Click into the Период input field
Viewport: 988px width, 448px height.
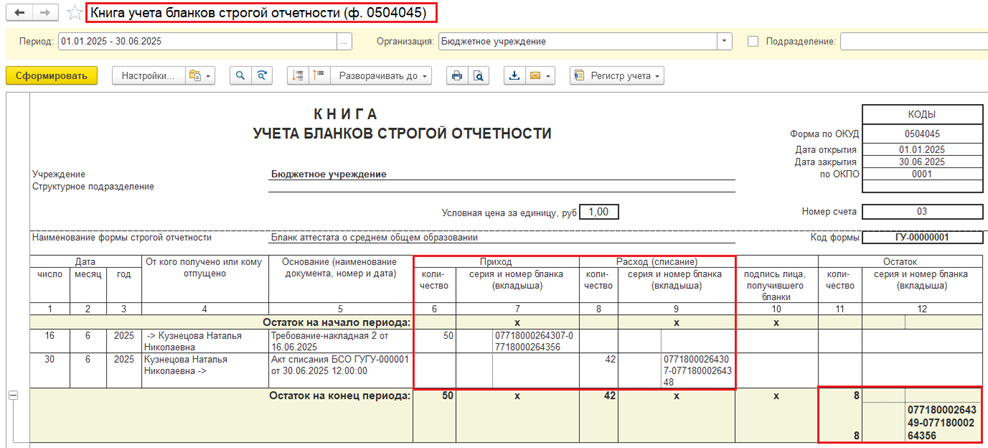[x=198, y=42]
